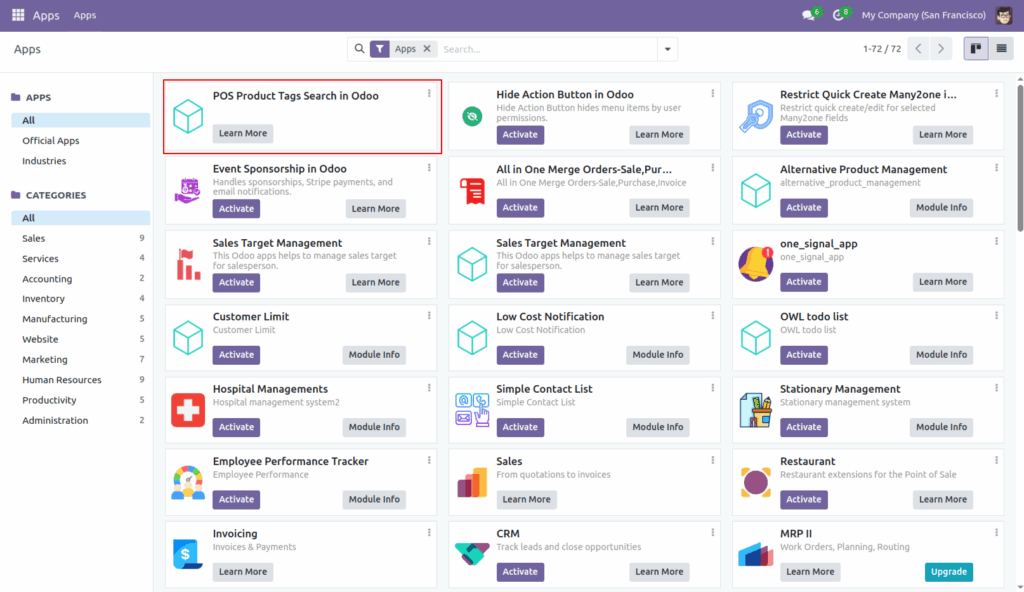Click the Hospital Managements app icon
The height and width of the screenshot is (592, 1024).
(x=187, y=409)
